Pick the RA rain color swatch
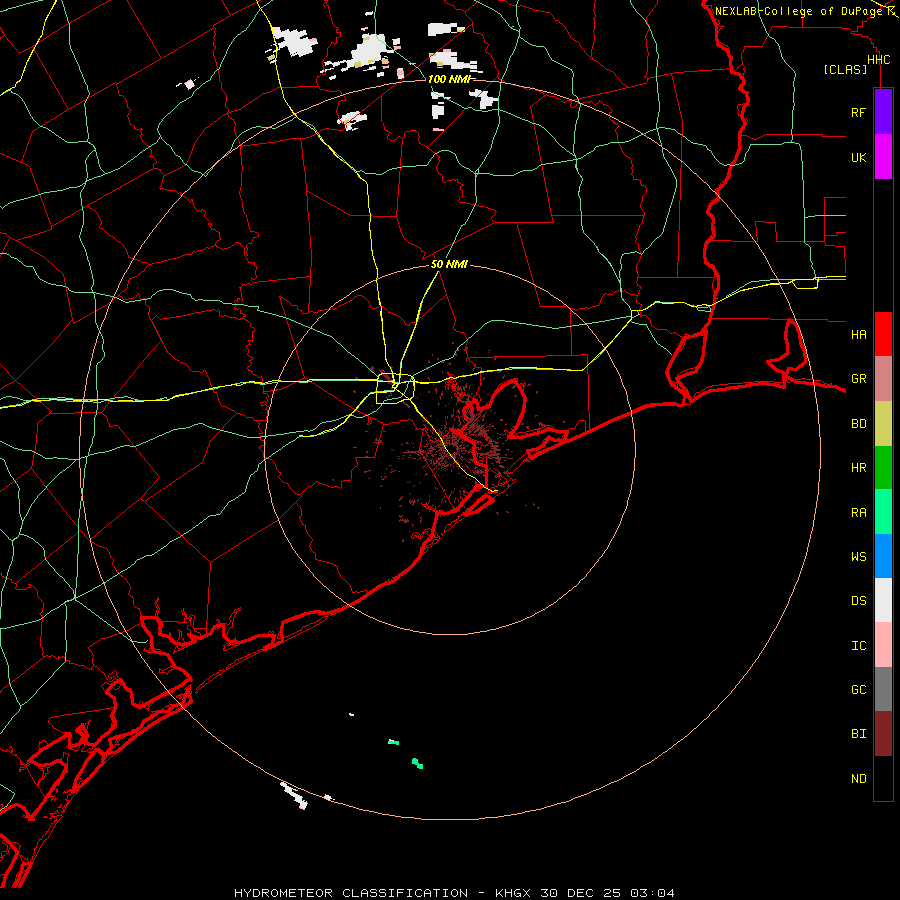 [x=883, y=512]
